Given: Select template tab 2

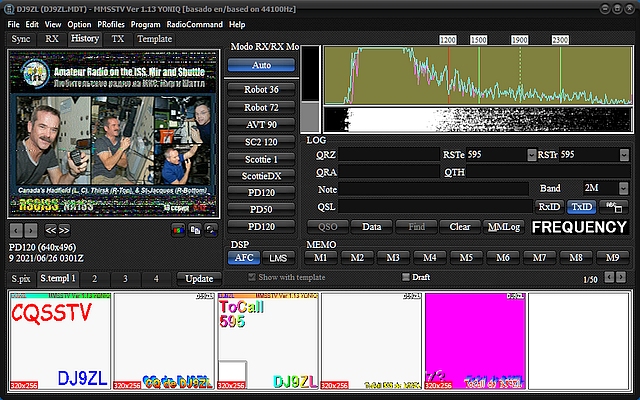Looking at the screenshot, I should 94,279.
